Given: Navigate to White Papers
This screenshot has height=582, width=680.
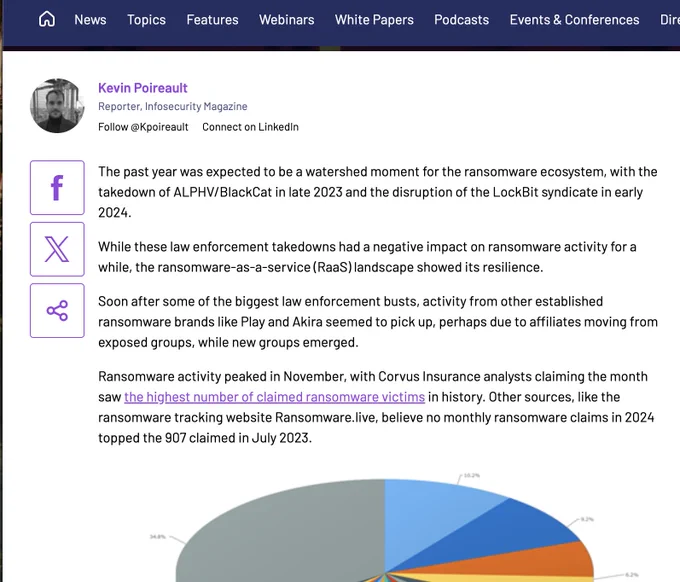Looking at the screenshot, I should pyautogui.click(x=374, y=19).
